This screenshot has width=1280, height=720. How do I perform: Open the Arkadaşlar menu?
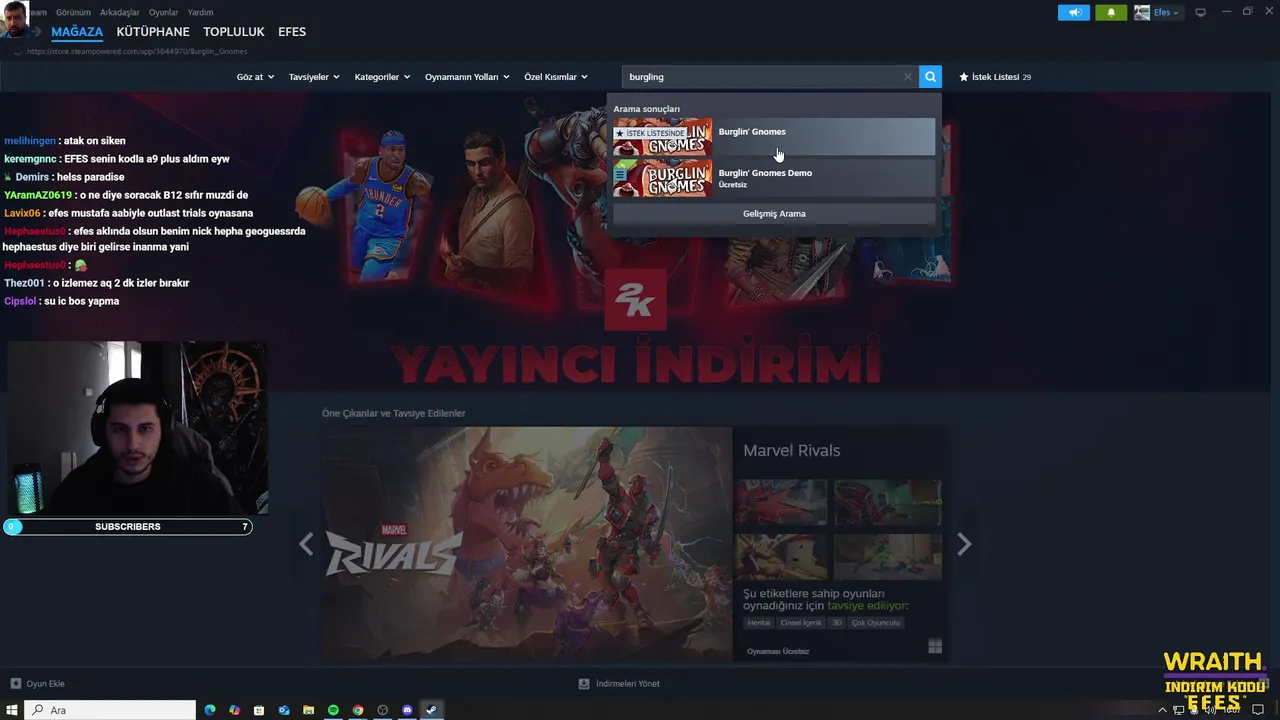pyautogui.click(x=120, y=12)
